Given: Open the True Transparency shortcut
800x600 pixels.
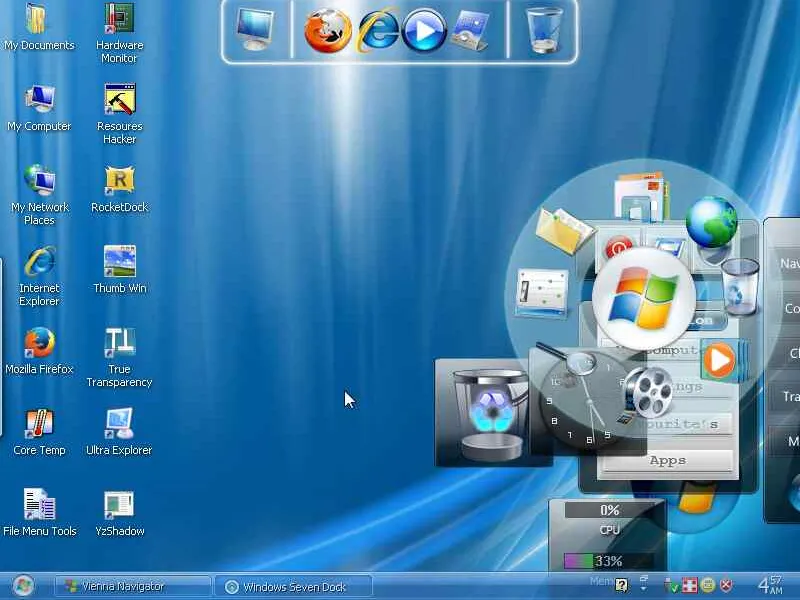Looking at the screenshot, I should pos(119,357).
